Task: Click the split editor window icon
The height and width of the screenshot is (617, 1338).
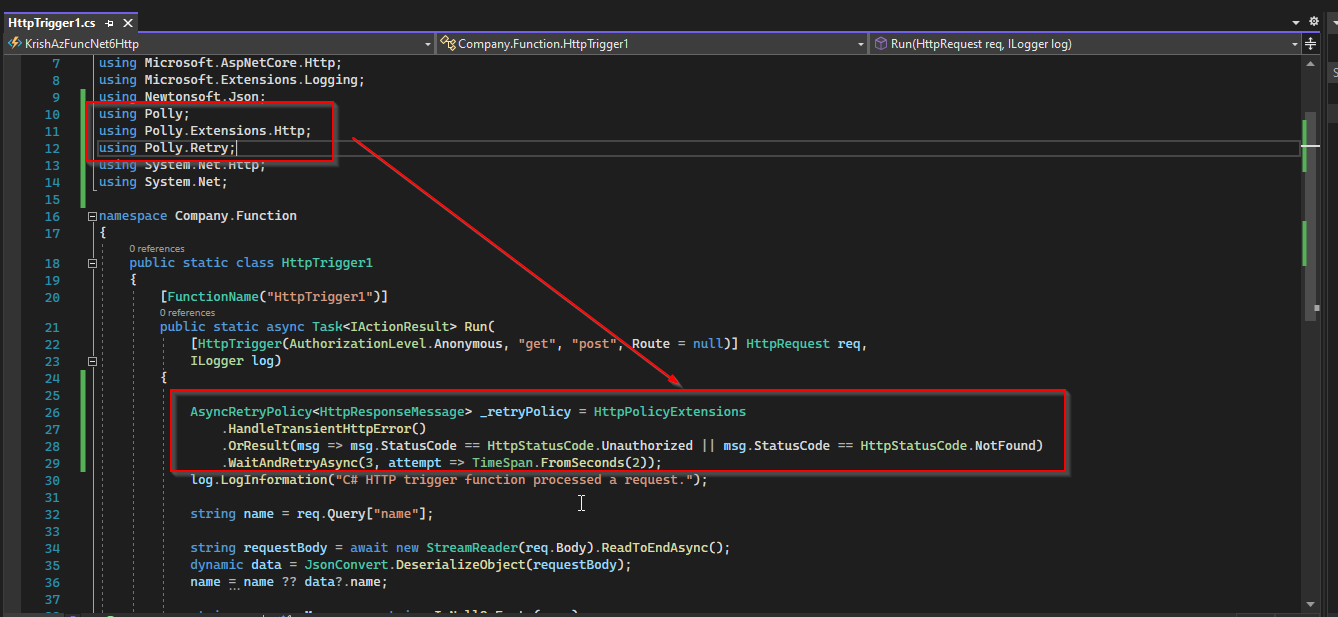Action: tap(1311, 44)
